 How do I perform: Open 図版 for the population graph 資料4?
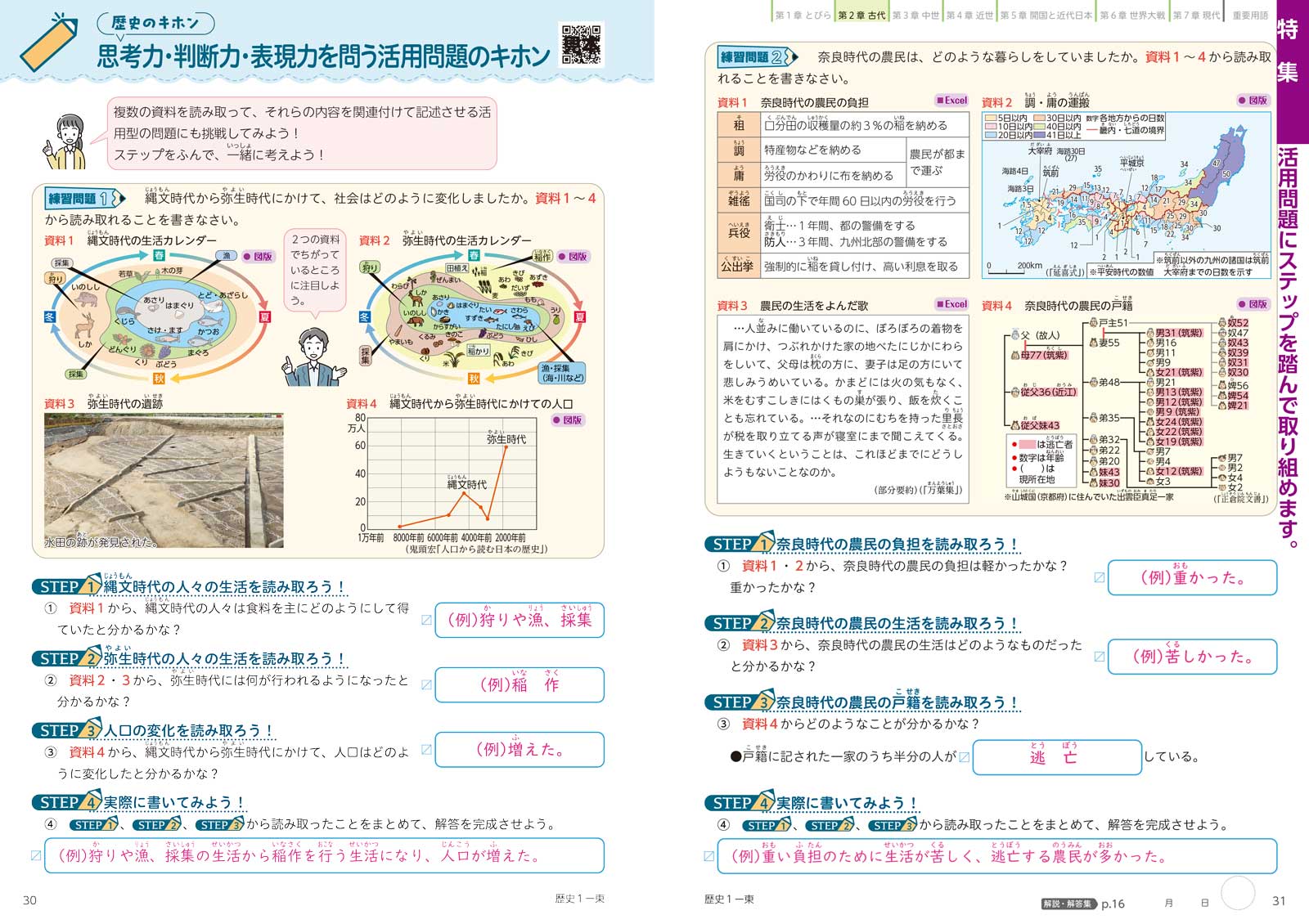[568, 420]
